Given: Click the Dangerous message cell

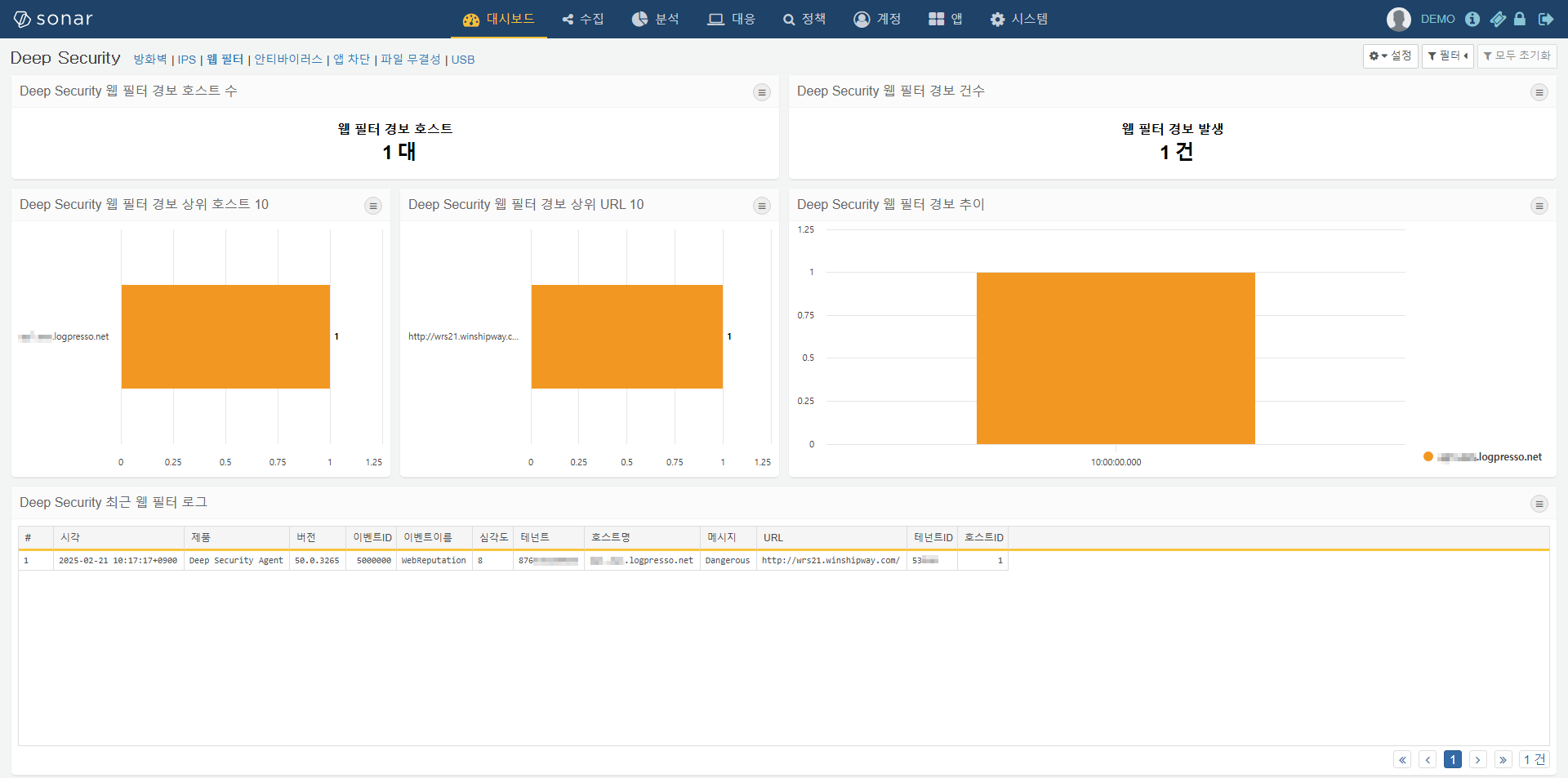Looking at the screenshot, I should 727,561.
